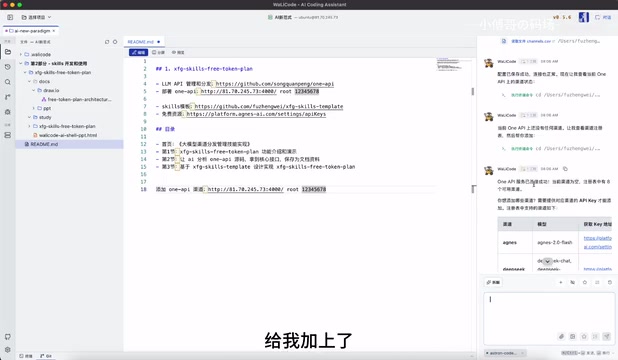Switch editor to preview mode
The width and height of the screenshot is (618, 360).
click(178, 52)
